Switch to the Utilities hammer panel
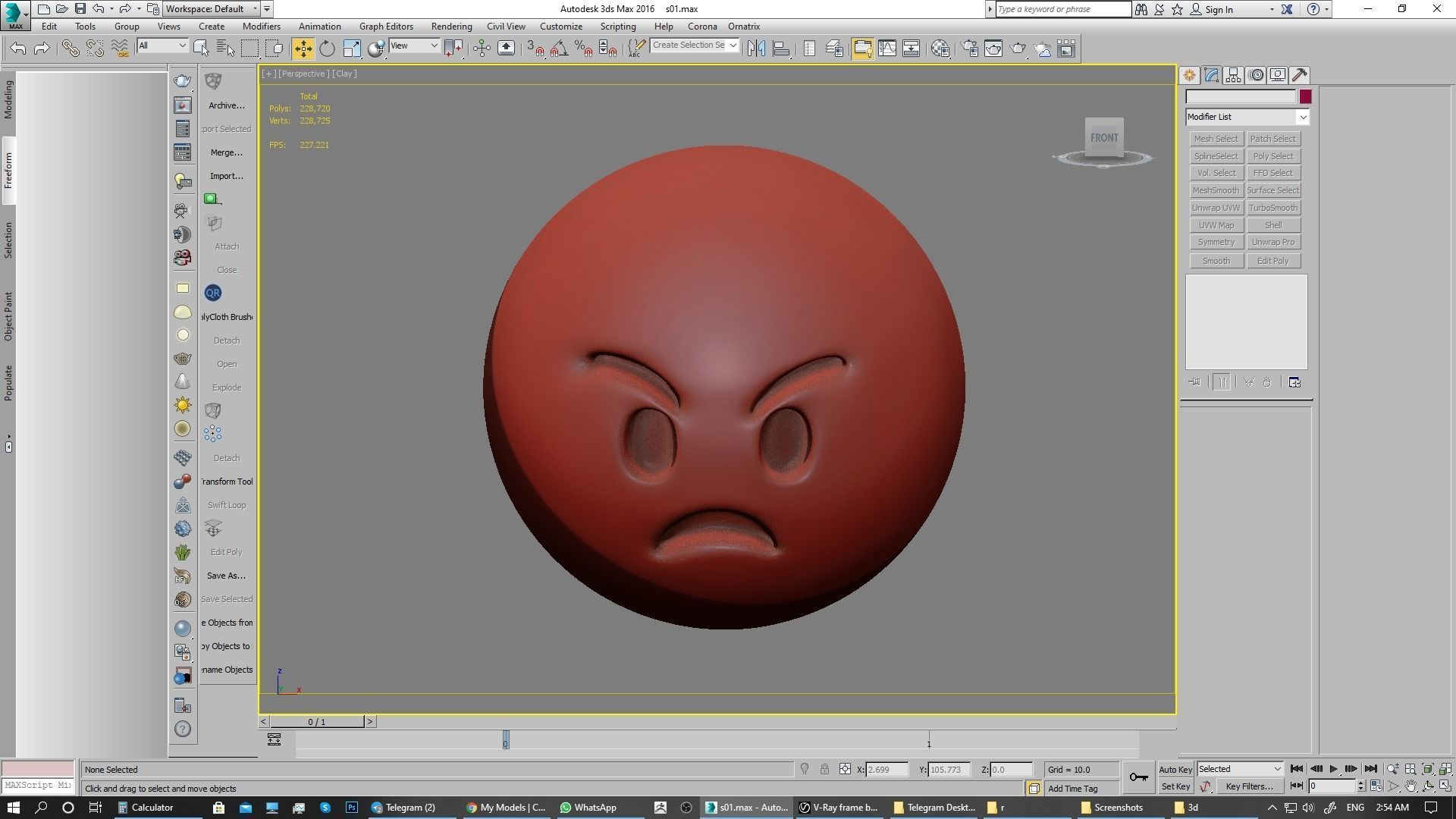Screen dimensions: 1456x819 pyautogui.click(x=1300, y=75)
